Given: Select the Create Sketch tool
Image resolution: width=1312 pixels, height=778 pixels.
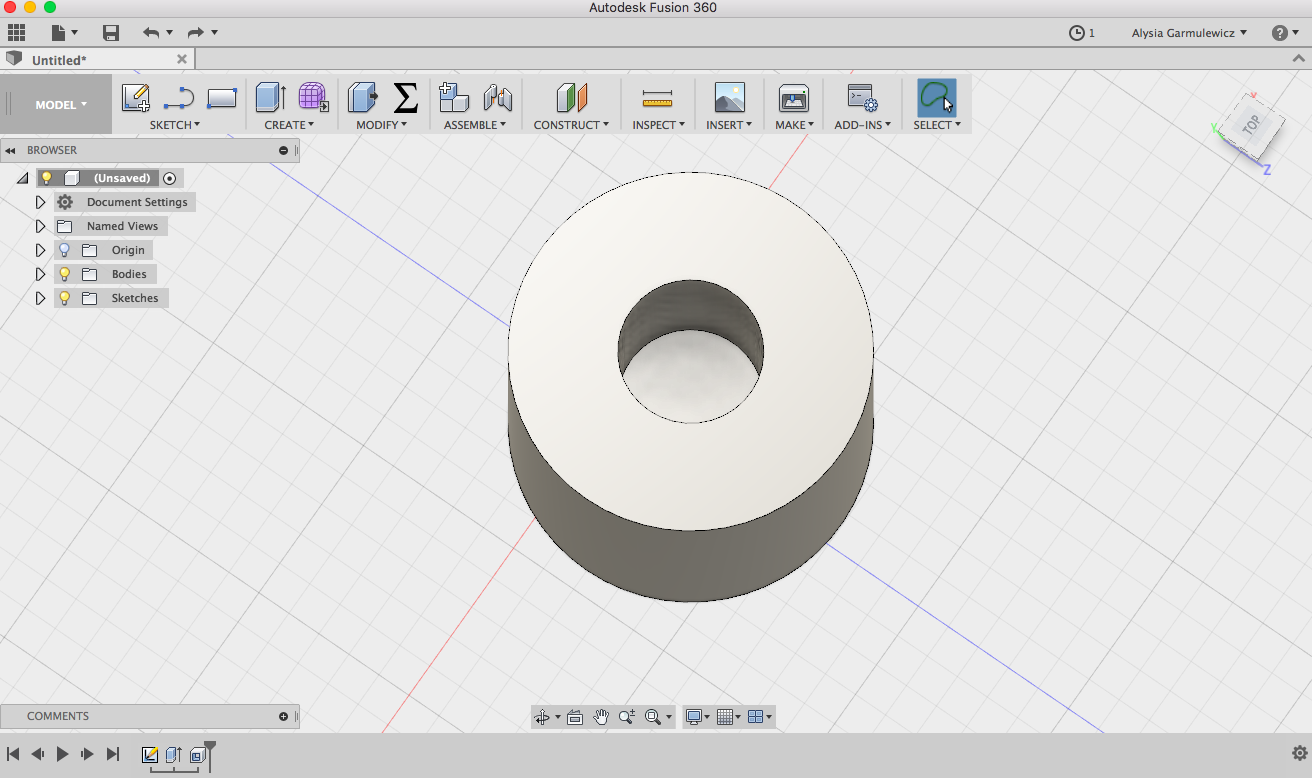Looking at the screenshot, I should [x=136, y=97].
